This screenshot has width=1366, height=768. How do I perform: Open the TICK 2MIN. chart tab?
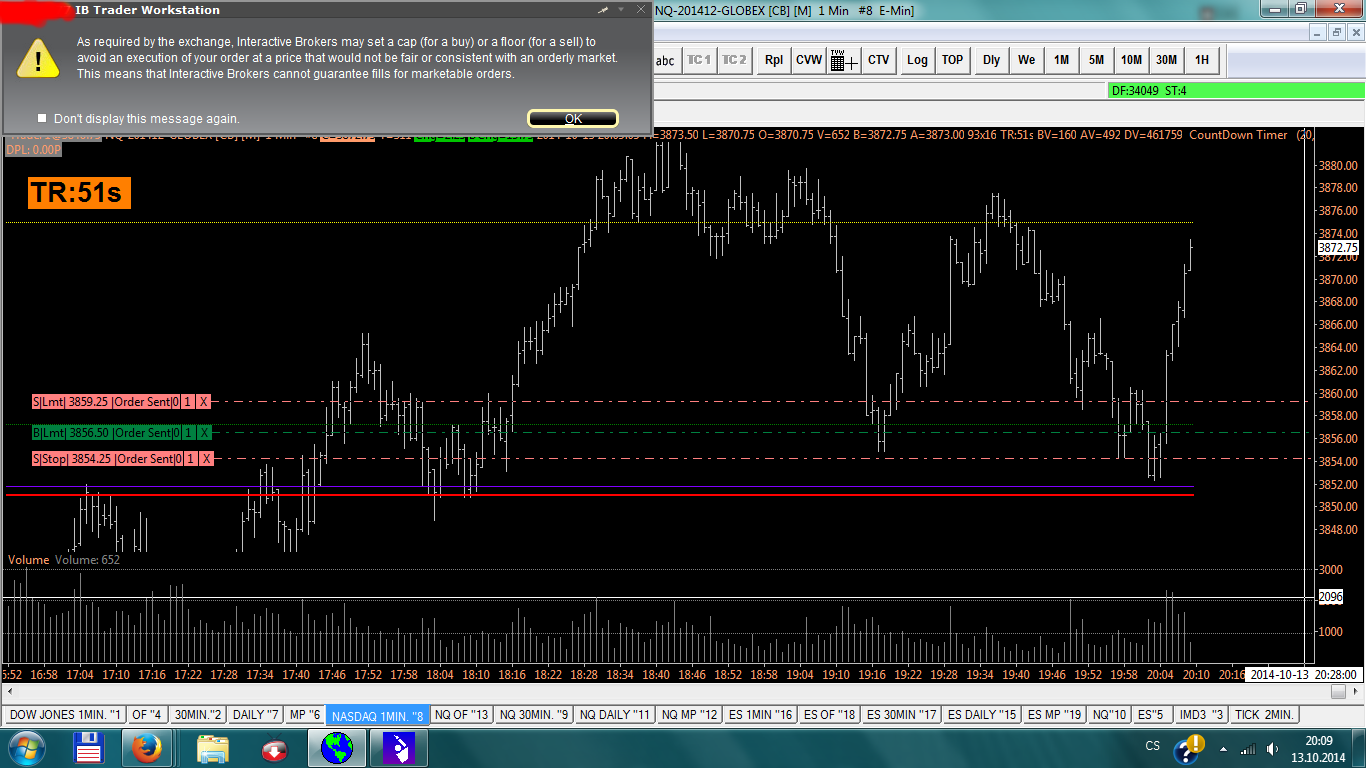pyautogui.click(x=1265, y=715)
